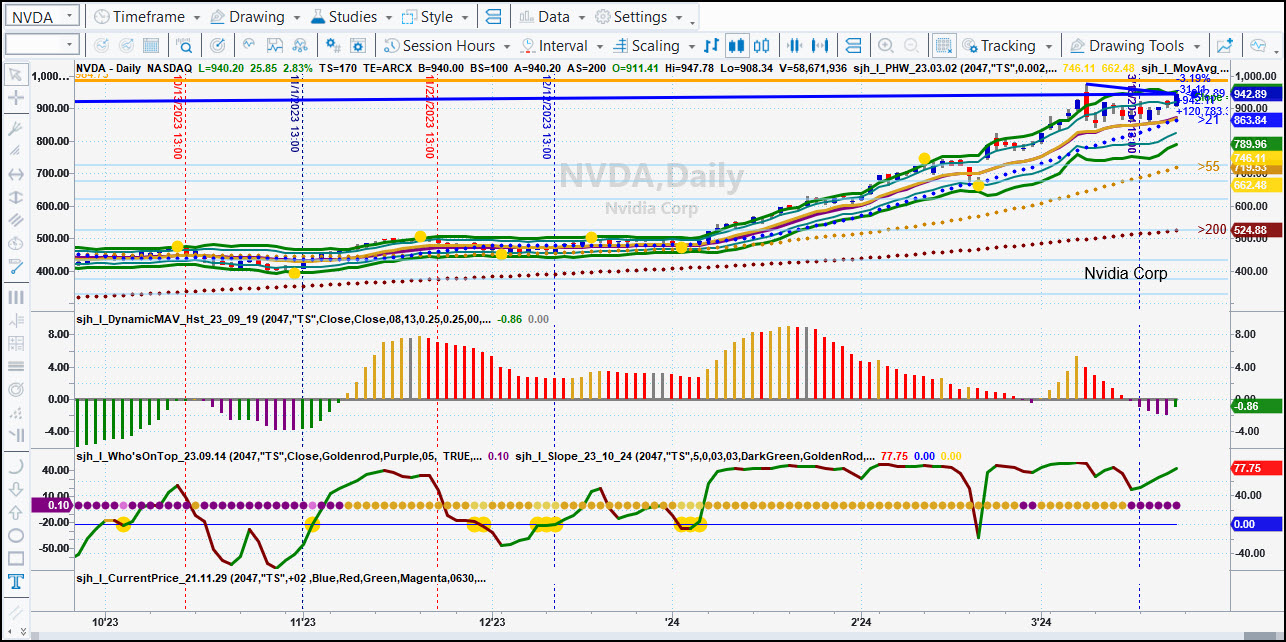Screen dimensions: 1286x642
Task: Pick the active trendline tool in left sidebar
Action: click(x=16, y=267)
